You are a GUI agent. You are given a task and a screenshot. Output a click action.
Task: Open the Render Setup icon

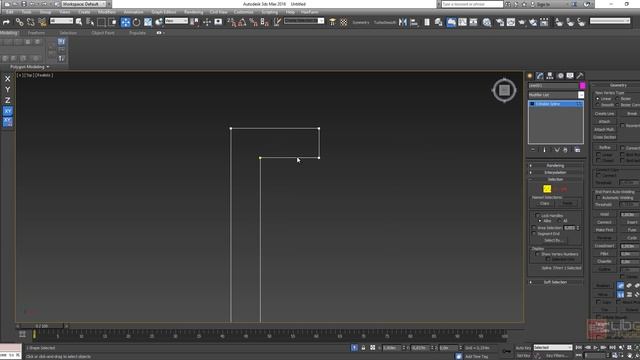point(500,22)
